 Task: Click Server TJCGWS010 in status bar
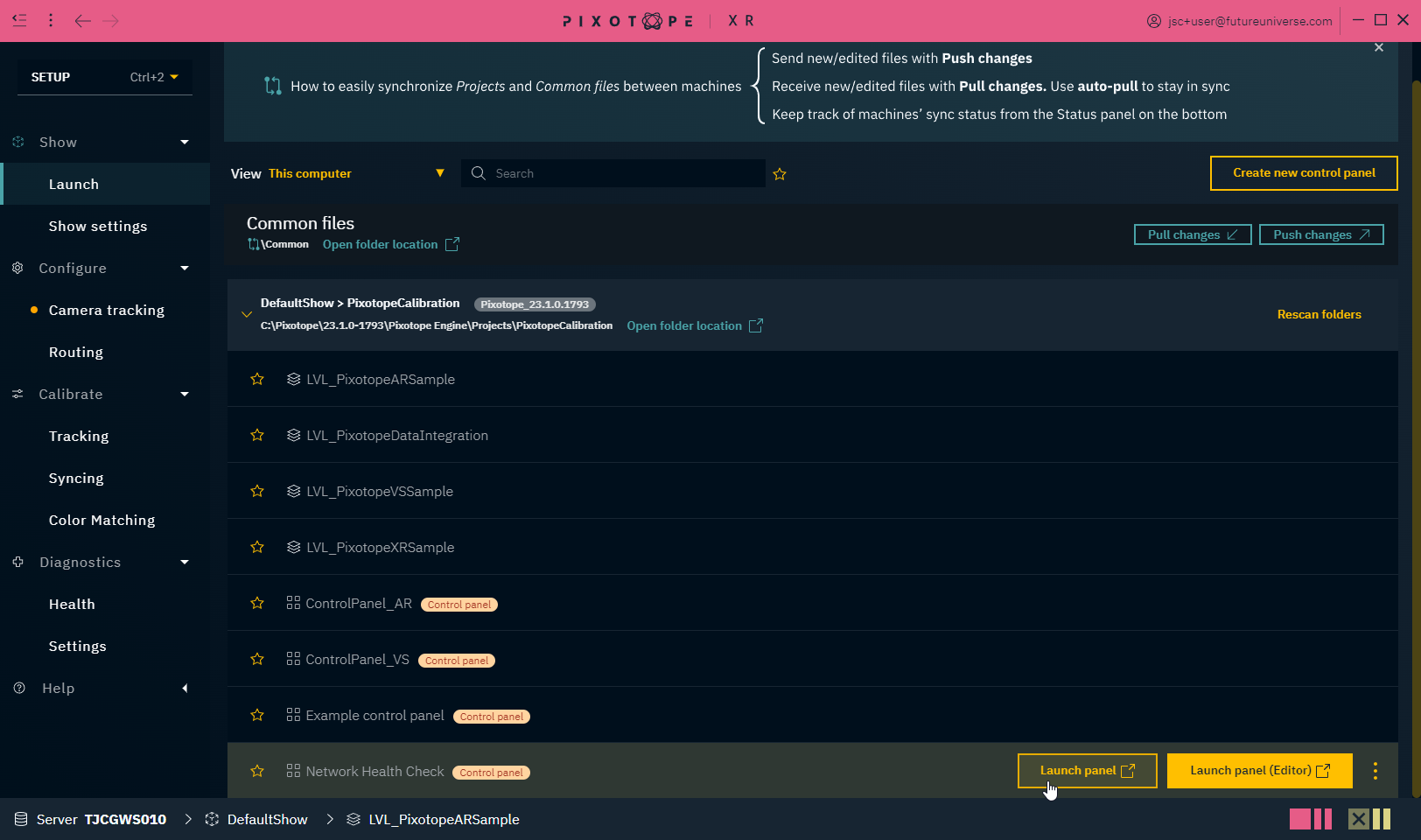pos(91,819)
